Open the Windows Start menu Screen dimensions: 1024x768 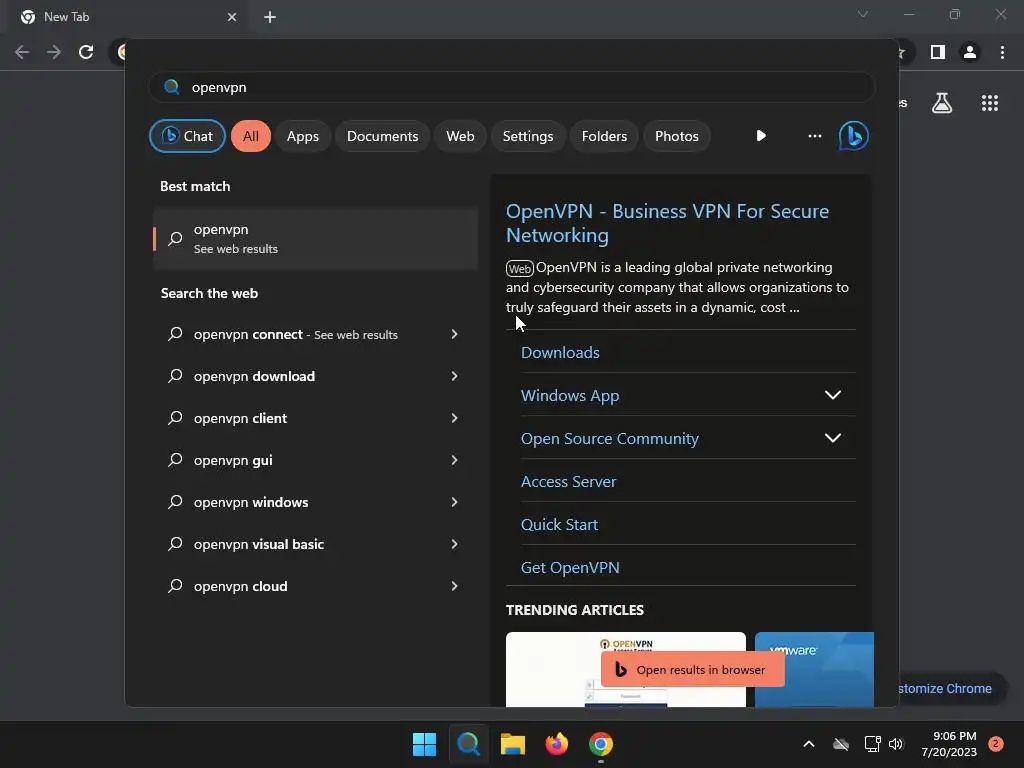[x=424, y=744]
